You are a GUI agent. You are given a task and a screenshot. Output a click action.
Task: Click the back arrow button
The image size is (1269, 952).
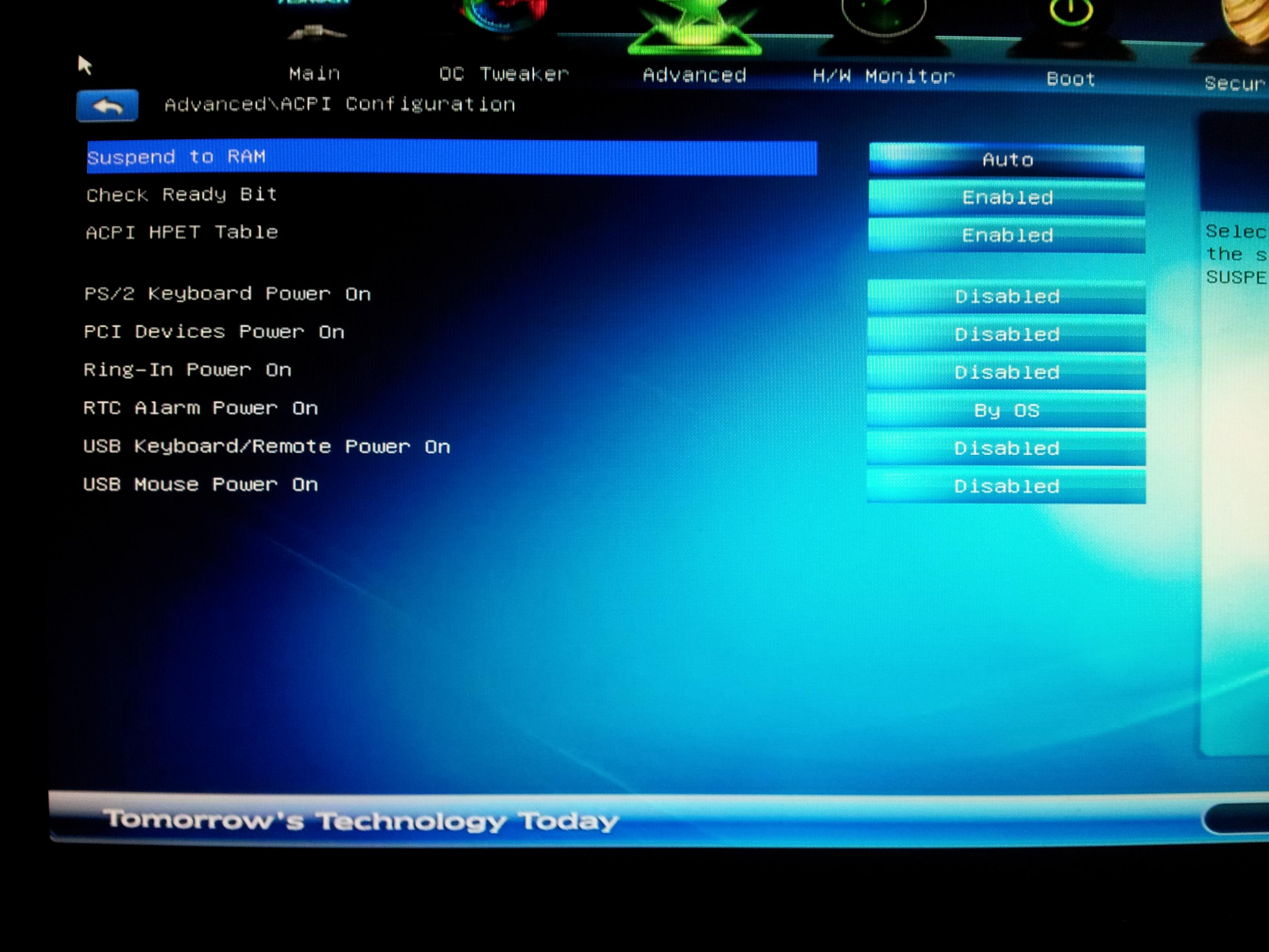coord(107,106)
